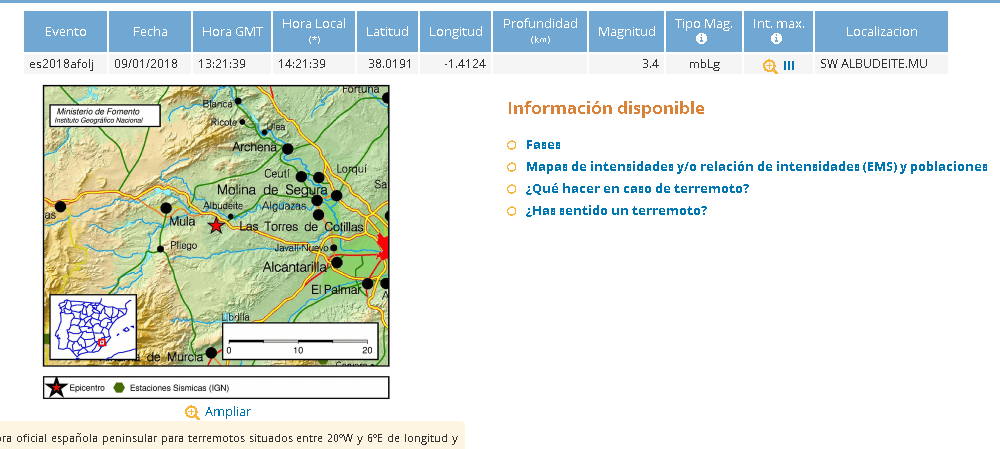
Task: Click the intensity III value link
Action: [x=789, y=65]
